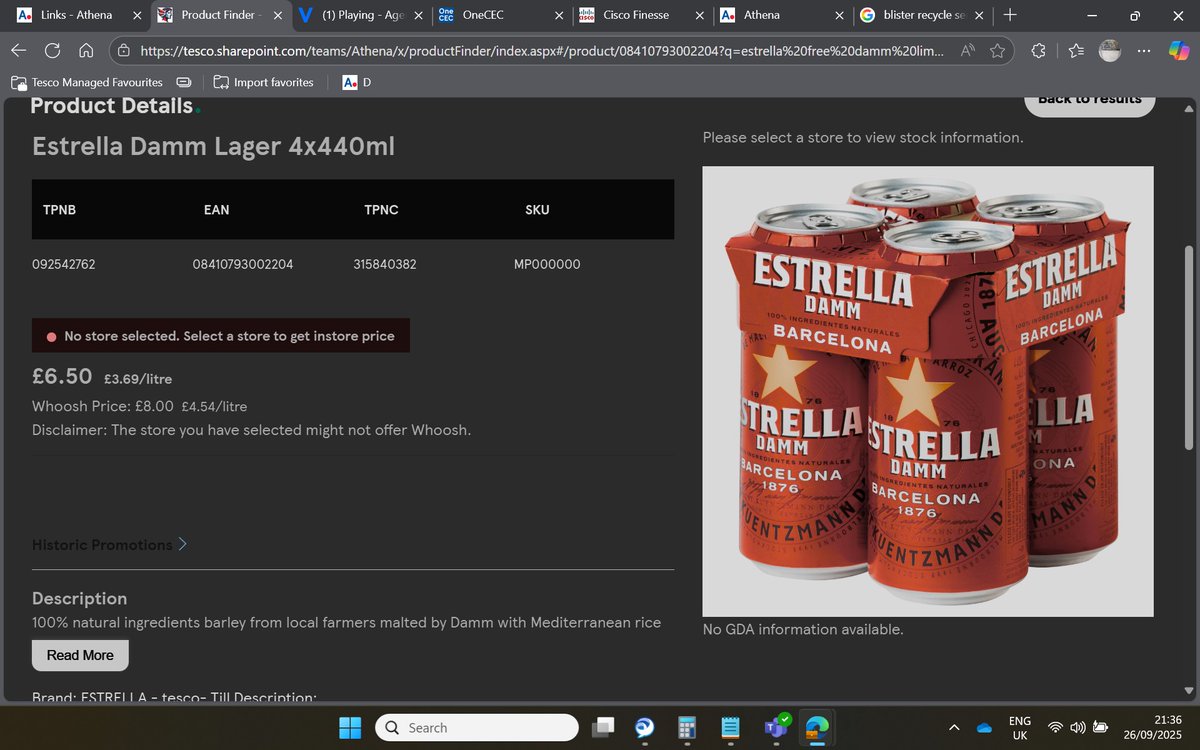Open a new browser tab

pos(1010,15)
